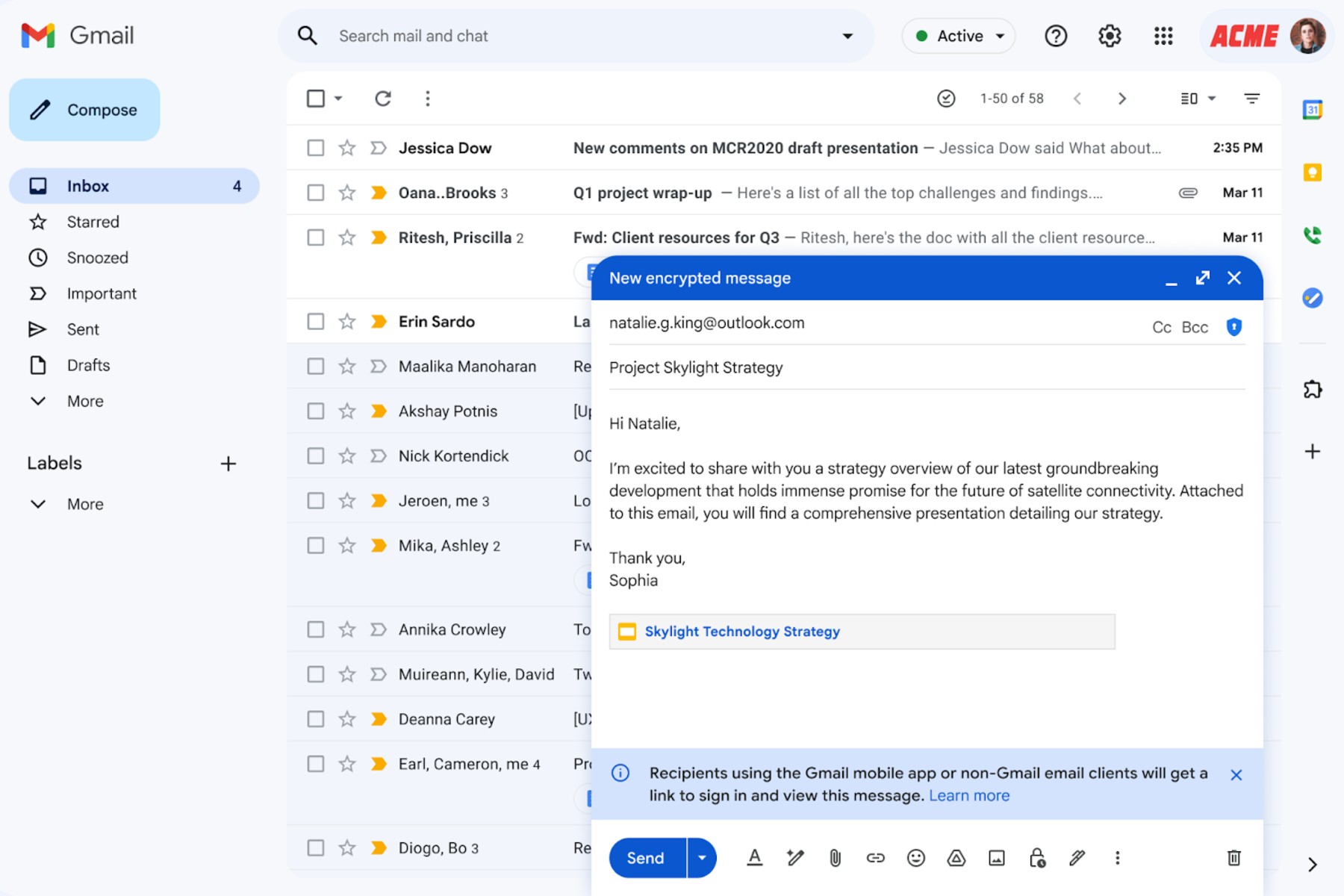Insert a link in the message
Screen dimensions: 1344x896
pos(875,858)
